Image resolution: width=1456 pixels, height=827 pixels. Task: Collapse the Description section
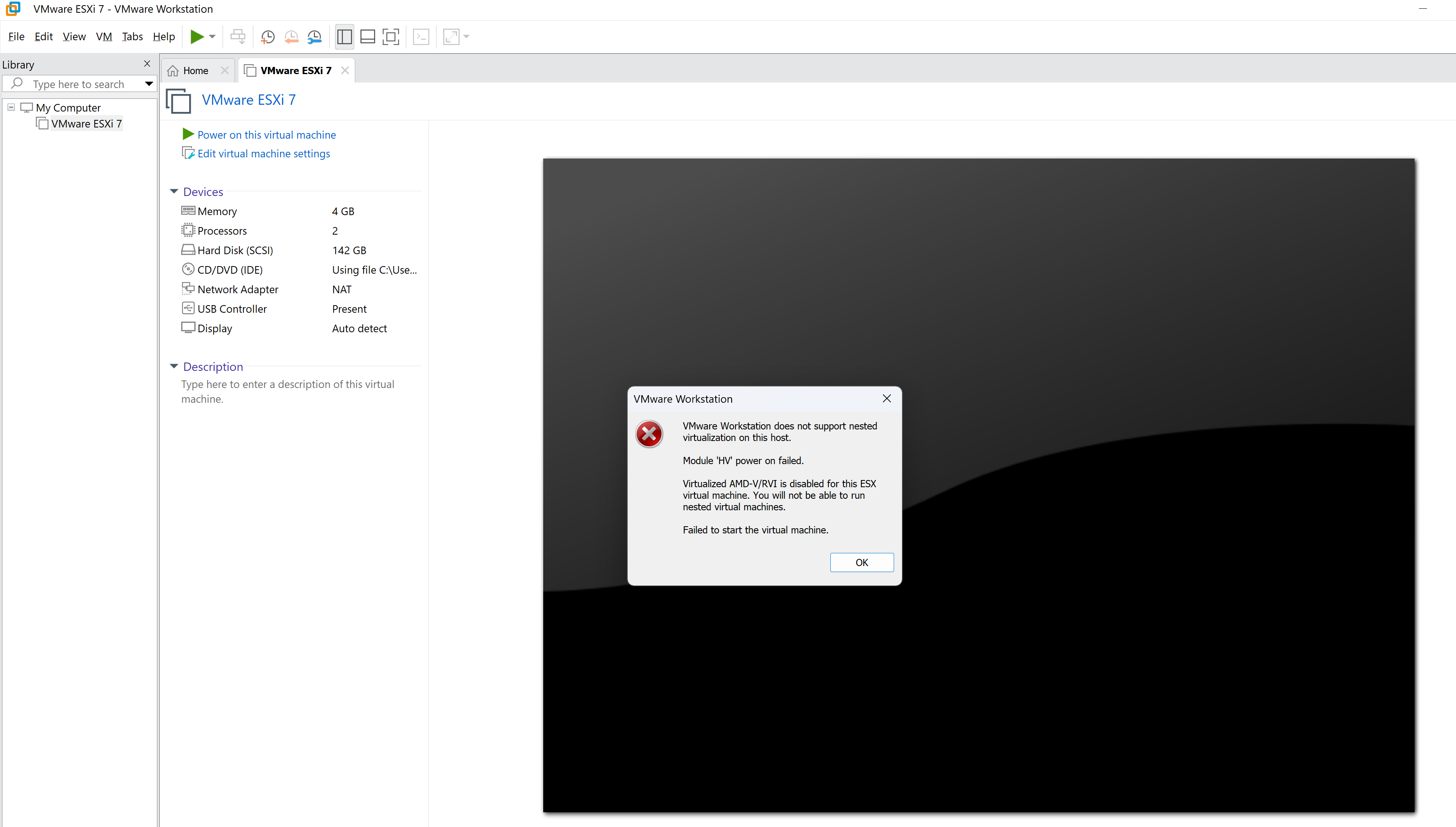[x=174, y=366]
